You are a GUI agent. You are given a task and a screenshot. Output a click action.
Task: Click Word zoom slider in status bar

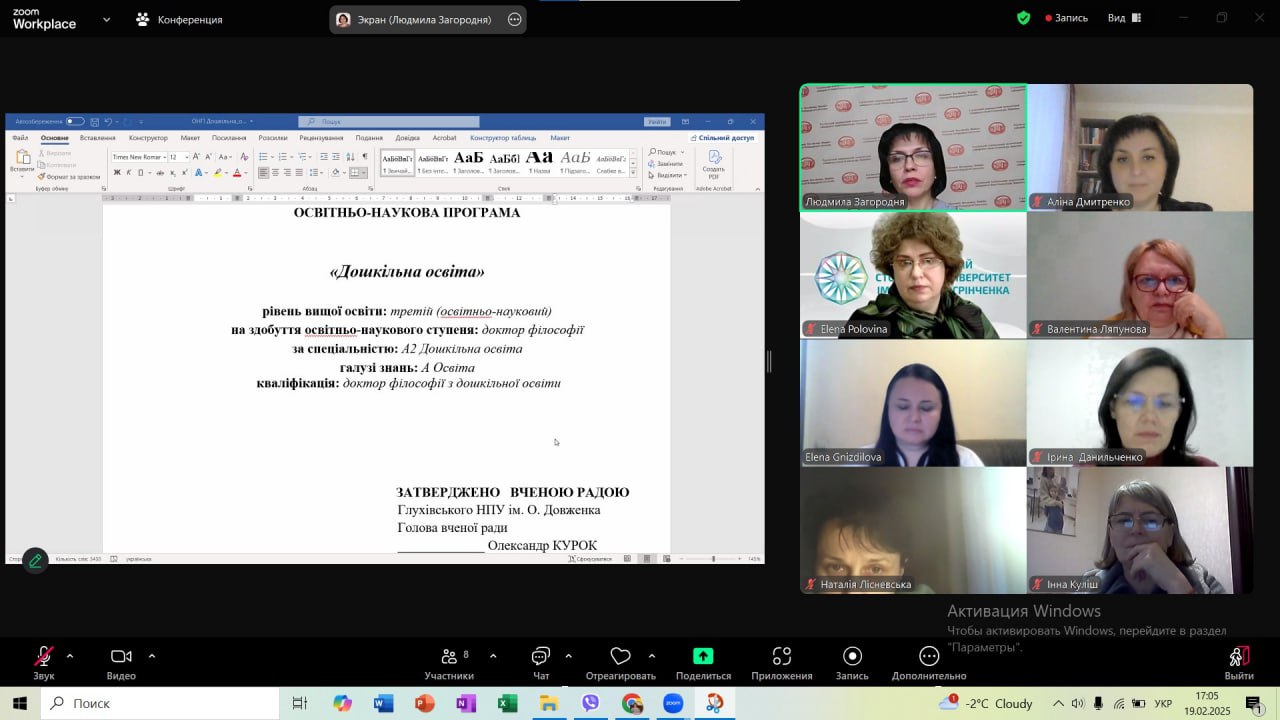711,559
